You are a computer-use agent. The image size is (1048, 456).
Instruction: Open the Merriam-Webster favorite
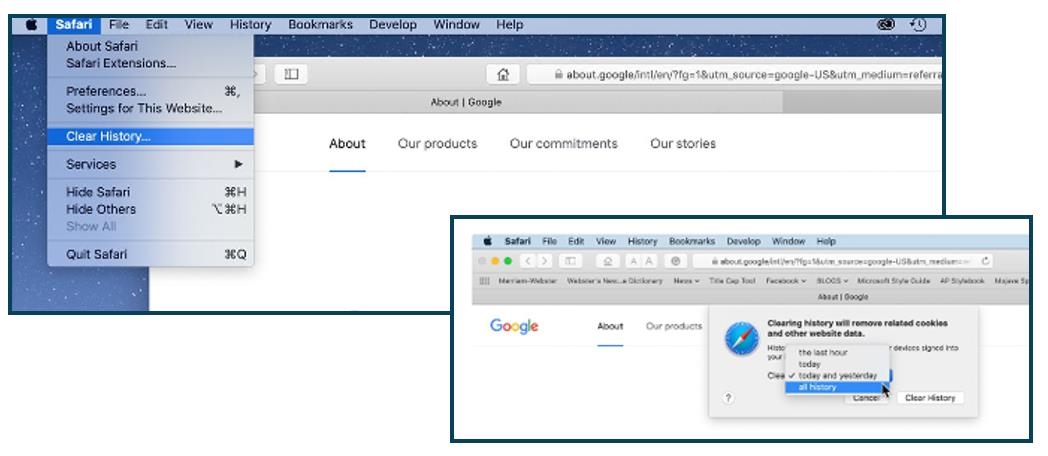[527, 281]
